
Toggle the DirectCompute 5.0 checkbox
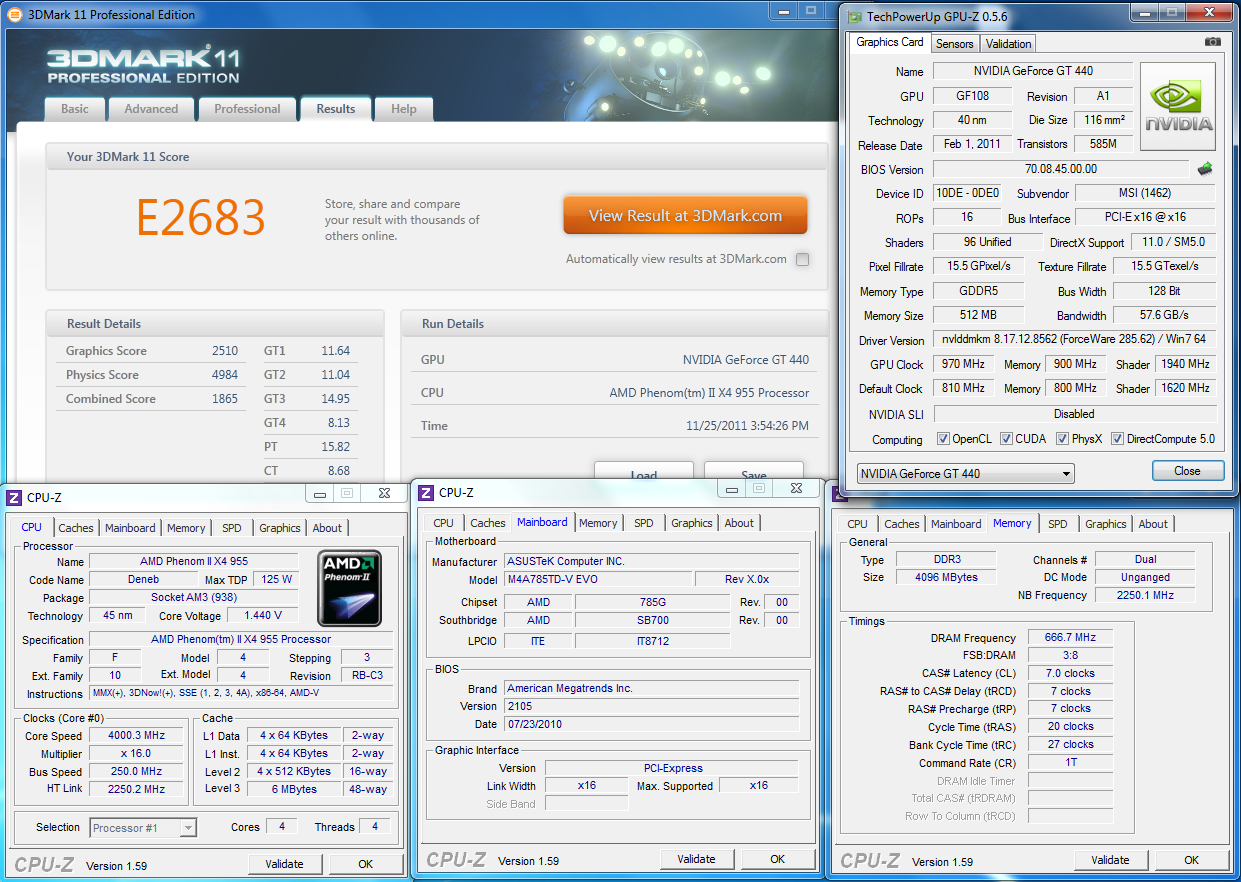pyautogui.click(x=1117, y=439)
